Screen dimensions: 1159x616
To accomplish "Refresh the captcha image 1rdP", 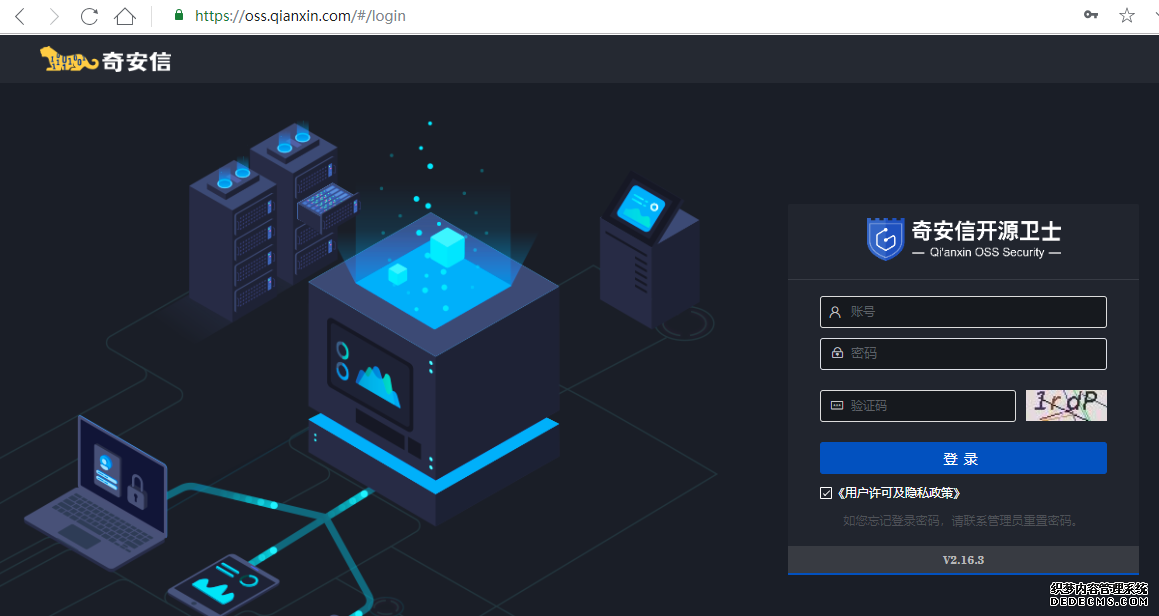I will tap(1066, 405).
